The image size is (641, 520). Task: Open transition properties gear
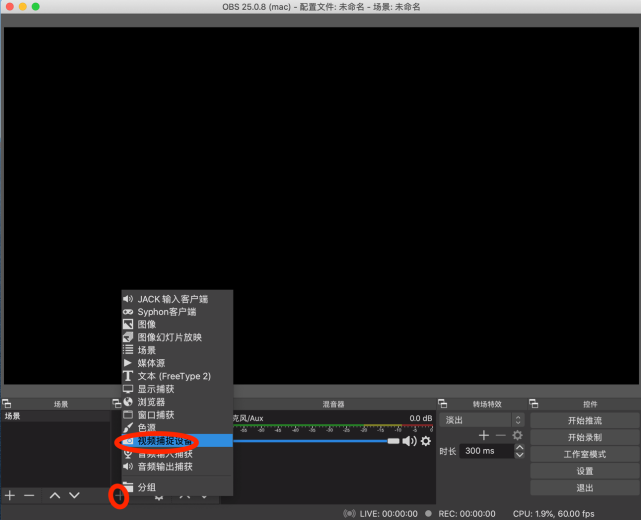click(x=518, y=435)
